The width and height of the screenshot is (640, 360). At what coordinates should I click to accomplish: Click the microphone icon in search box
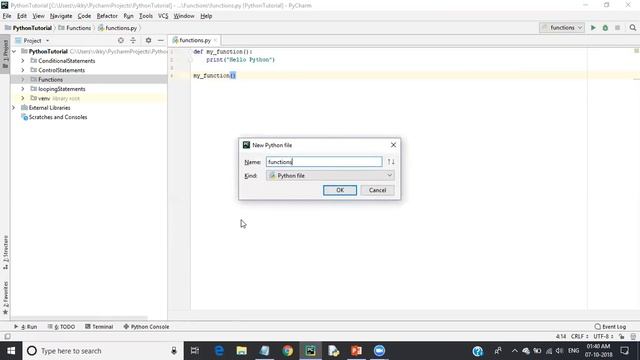pyautogui.click(x=174, y=351)
